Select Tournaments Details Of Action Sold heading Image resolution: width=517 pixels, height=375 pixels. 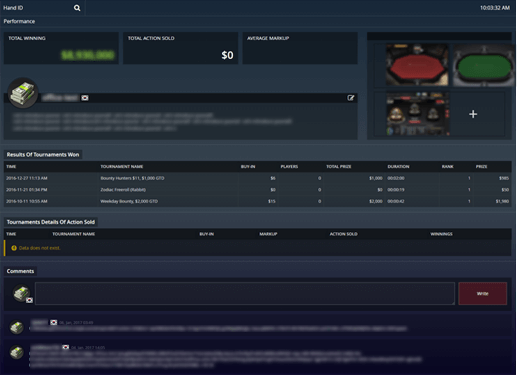tap(51, 222)
